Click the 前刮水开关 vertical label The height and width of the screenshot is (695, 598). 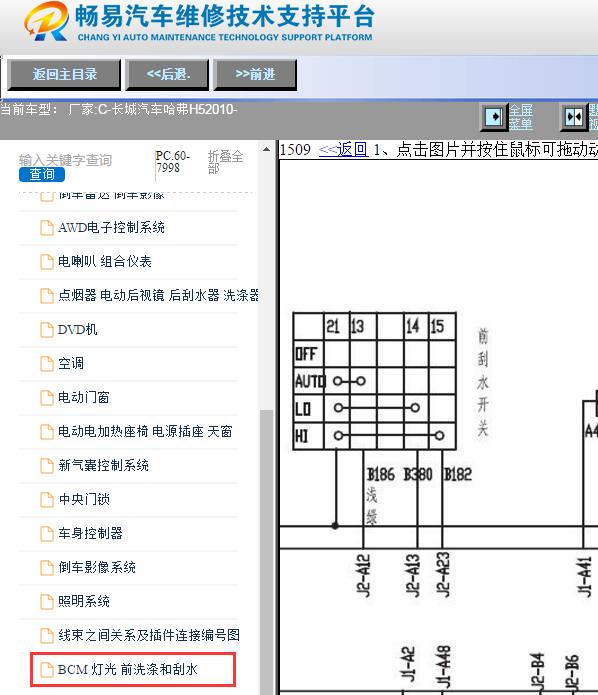(483, 382)
